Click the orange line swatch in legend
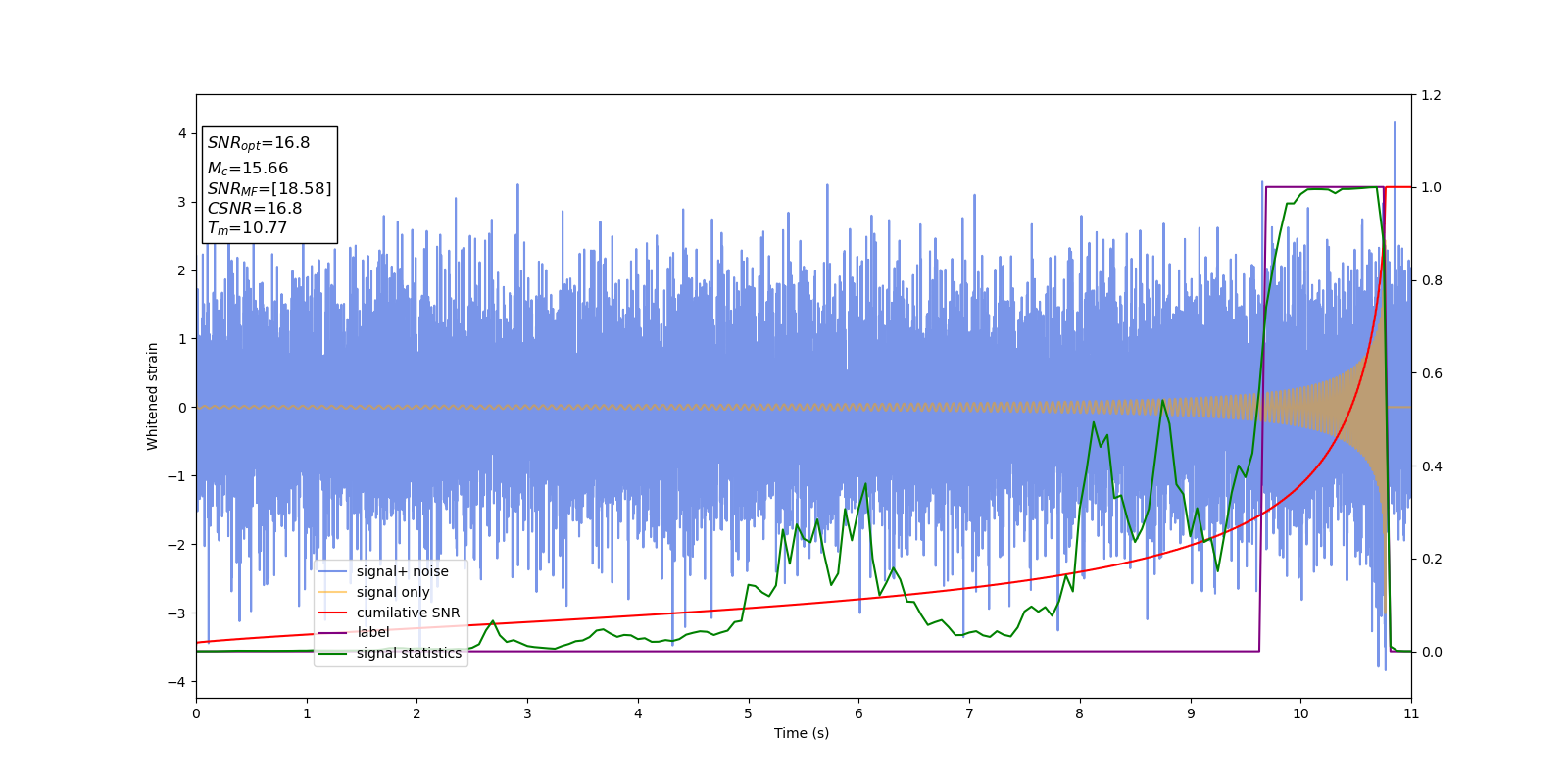 [x=334, y=592]
